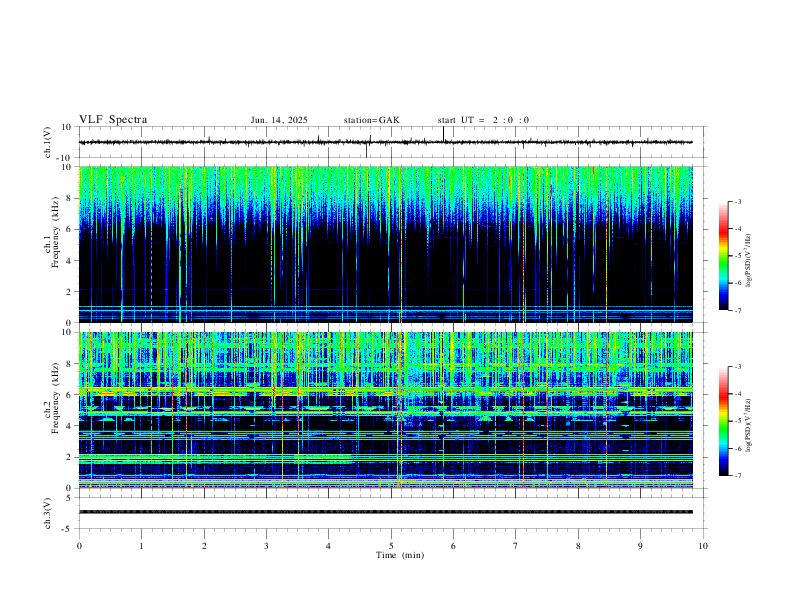This screenshot has height=612, width=792.
Task: Click the time axis tick label '4'
Action: [328, 546]
